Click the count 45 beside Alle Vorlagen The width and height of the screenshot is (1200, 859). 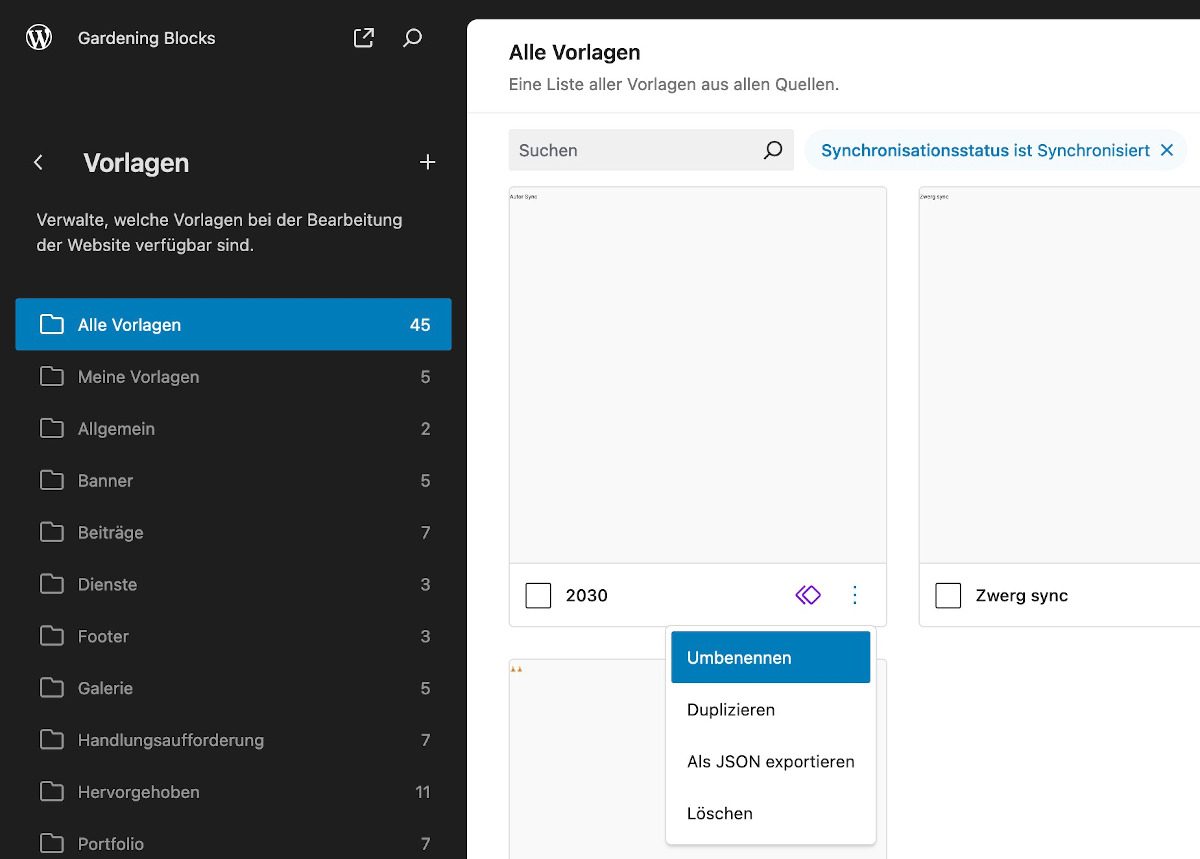coord(420,324)
